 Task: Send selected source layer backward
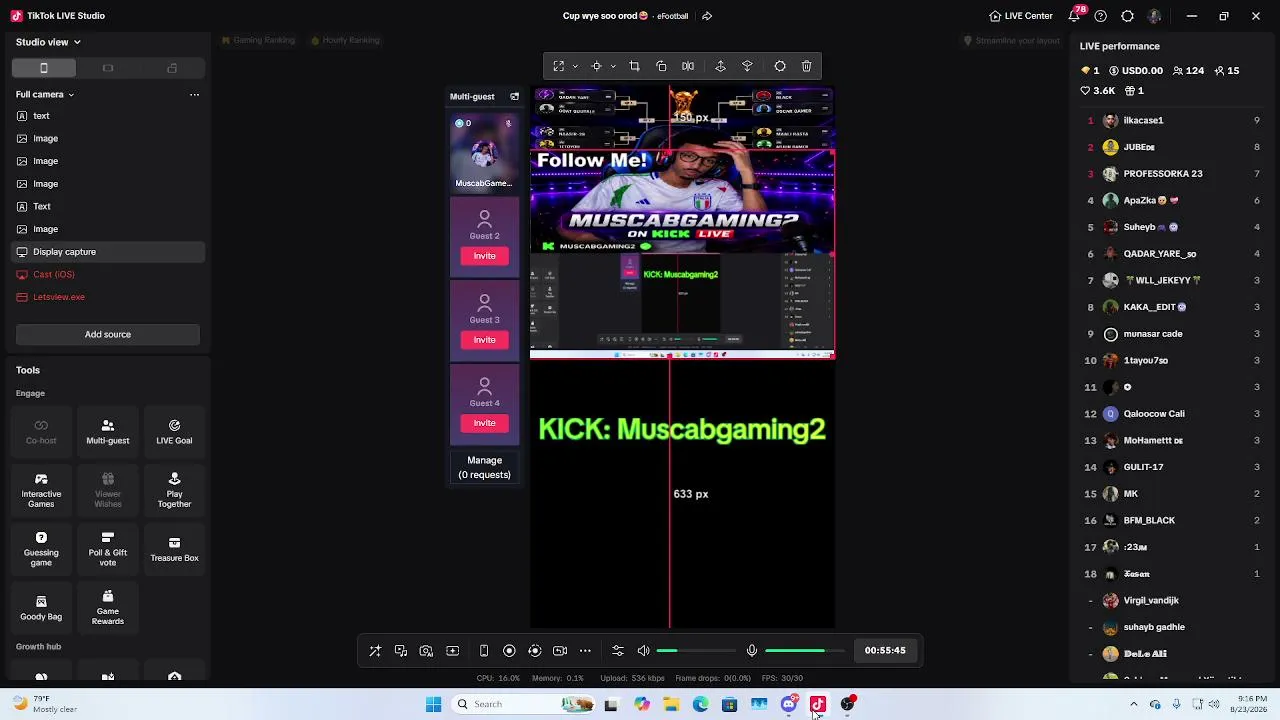[x=747, y=66]
